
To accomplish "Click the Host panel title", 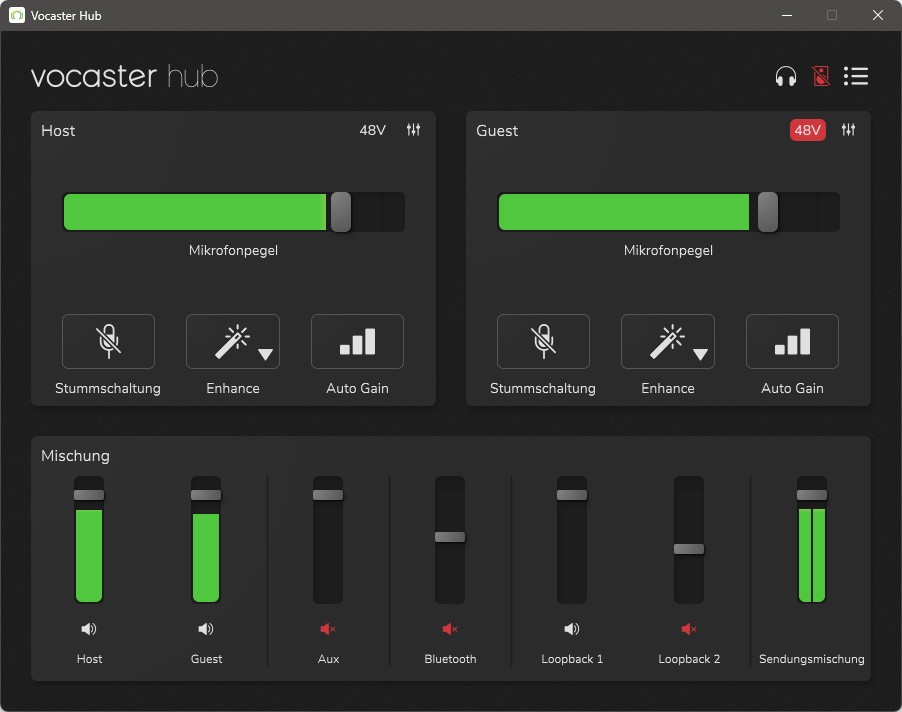I will click(x=58, y=131).
